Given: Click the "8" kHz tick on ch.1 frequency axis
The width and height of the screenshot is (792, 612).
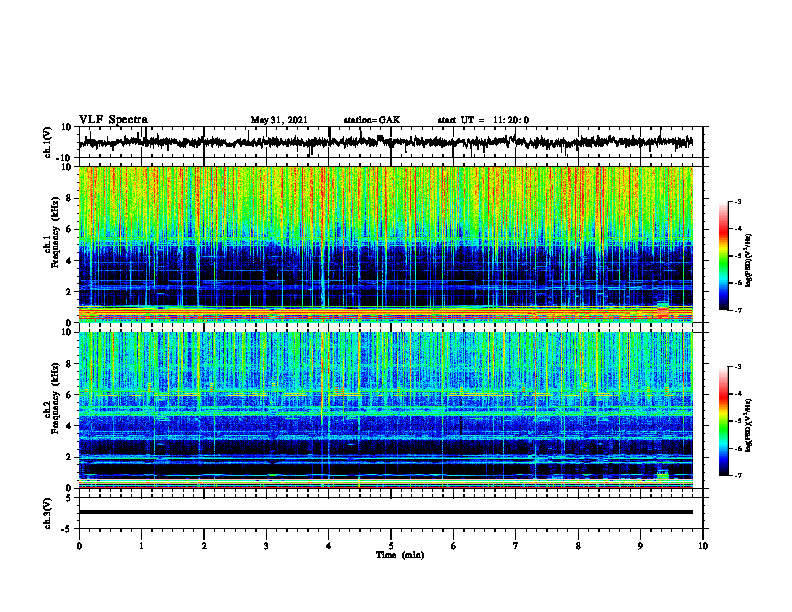Looking at the screenshot, I should [x=70, y=198].
